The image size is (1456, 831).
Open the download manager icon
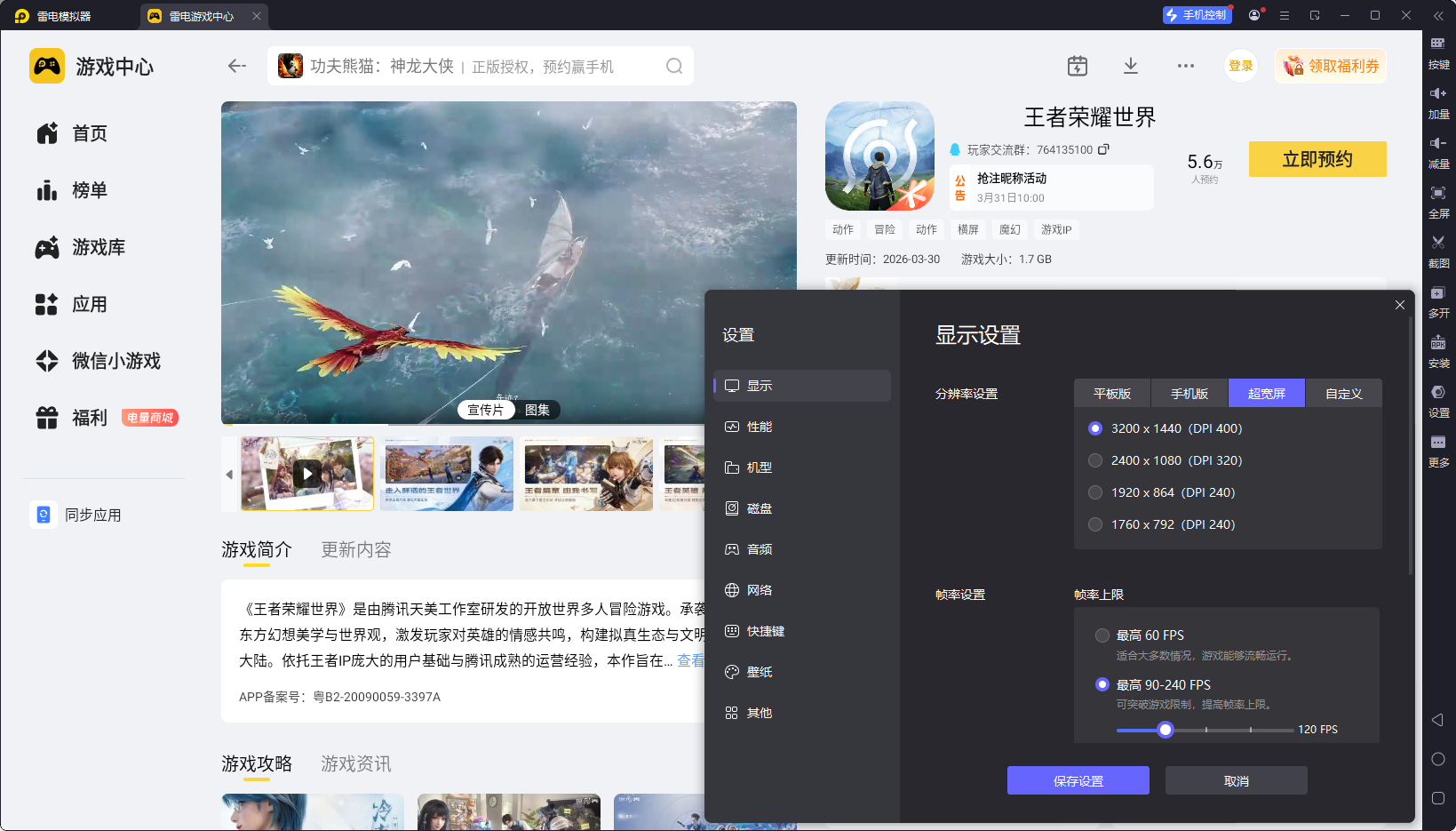(x=1130, y=66)
